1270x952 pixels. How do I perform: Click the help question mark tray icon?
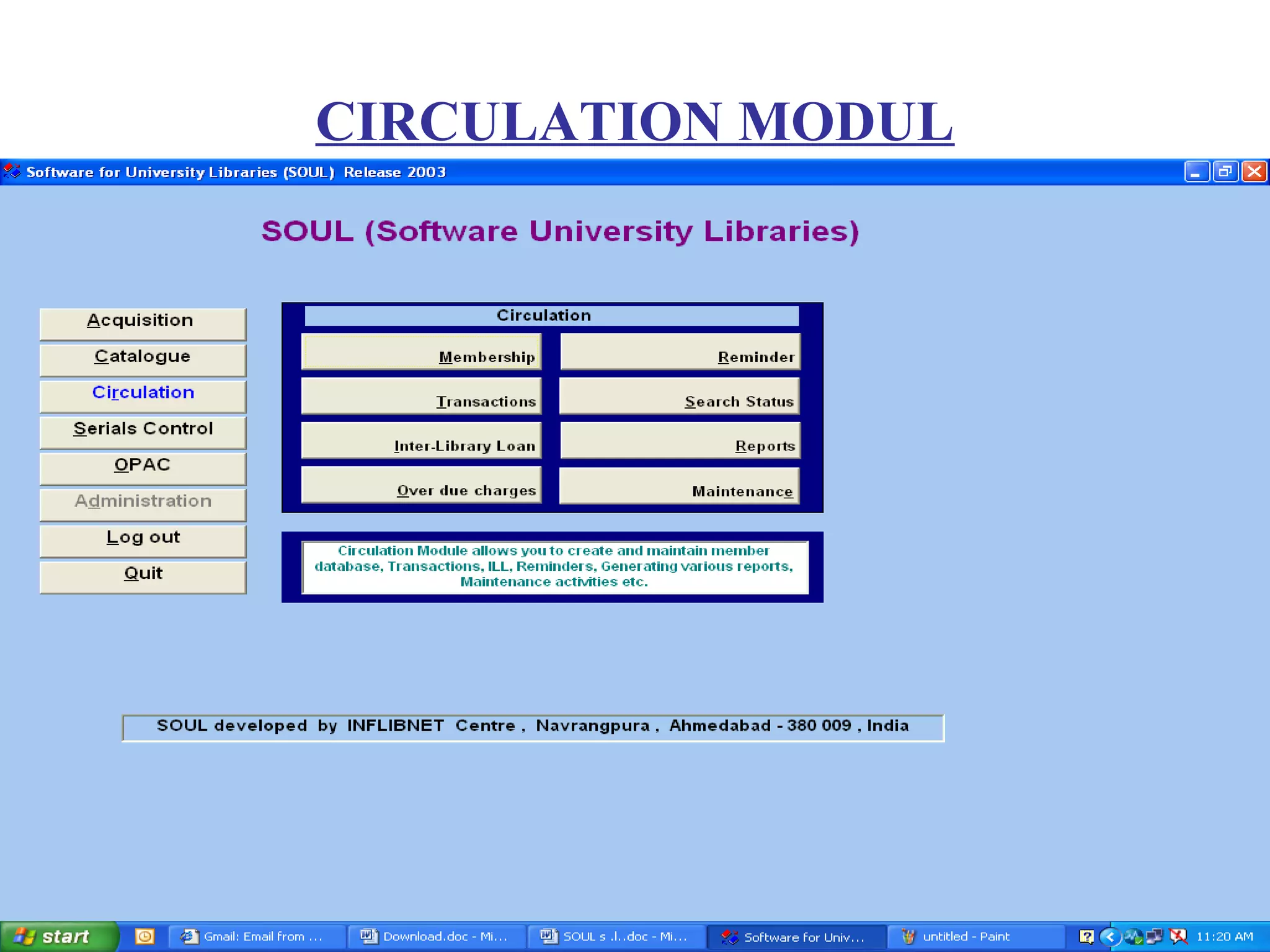tap(1086, 937)
